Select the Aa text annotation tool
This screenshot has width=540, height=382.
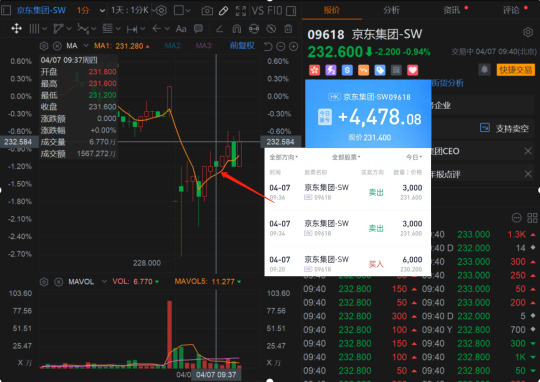(181, 29)
